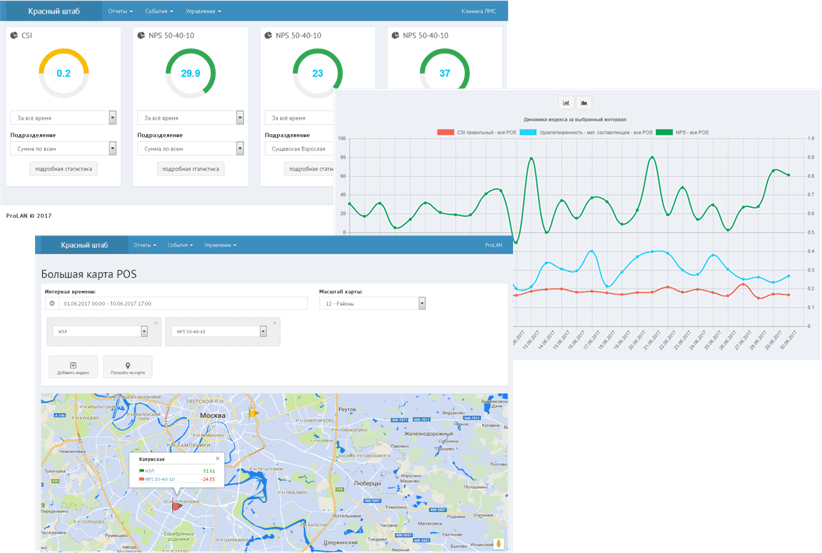Click the clock icon beside the time interval
This screenshot has width=822, height=553.
coord(52,303)
